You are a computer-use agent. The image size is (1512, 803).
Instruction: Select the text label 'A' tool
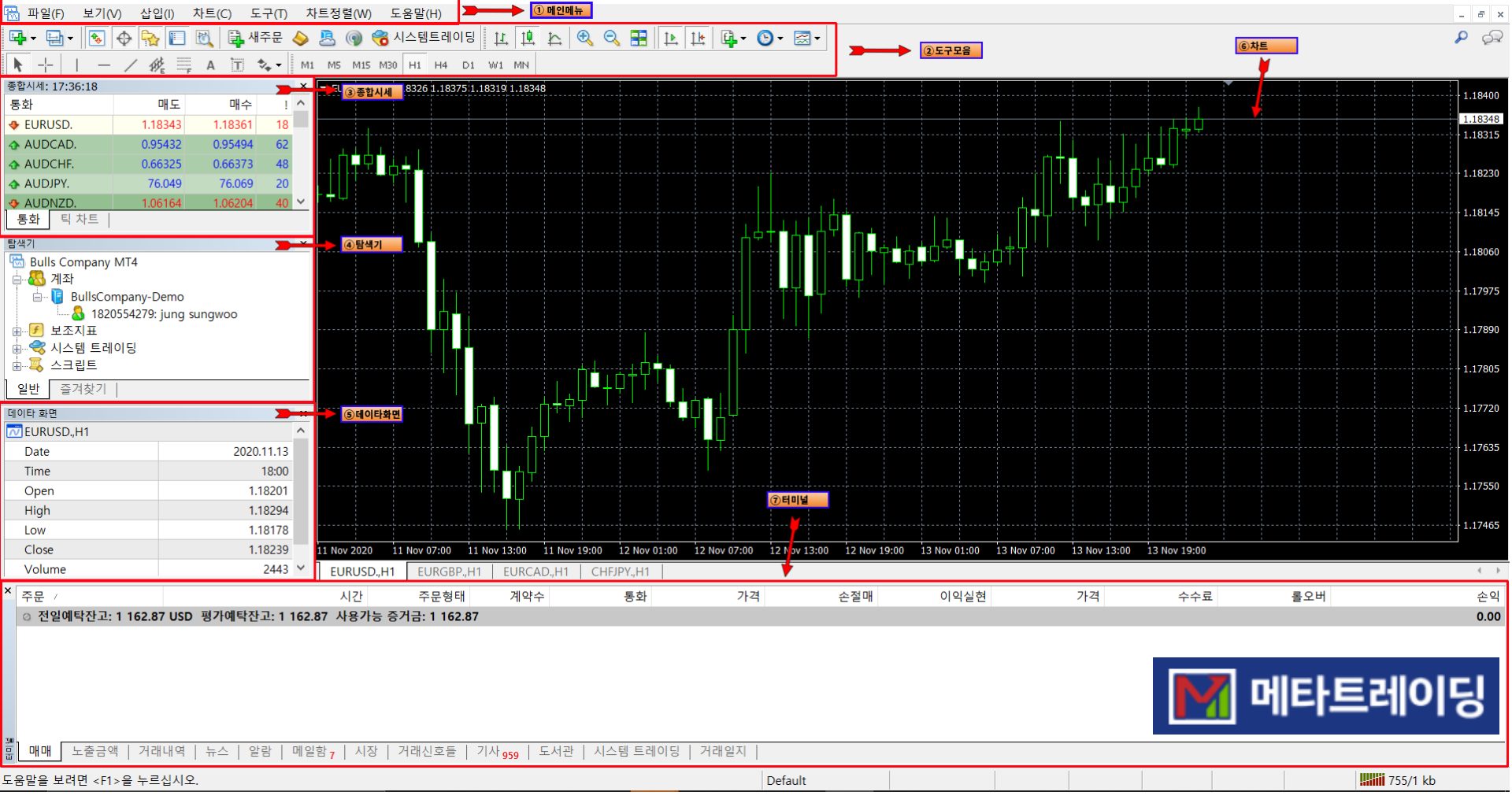(x=210, y=65)
